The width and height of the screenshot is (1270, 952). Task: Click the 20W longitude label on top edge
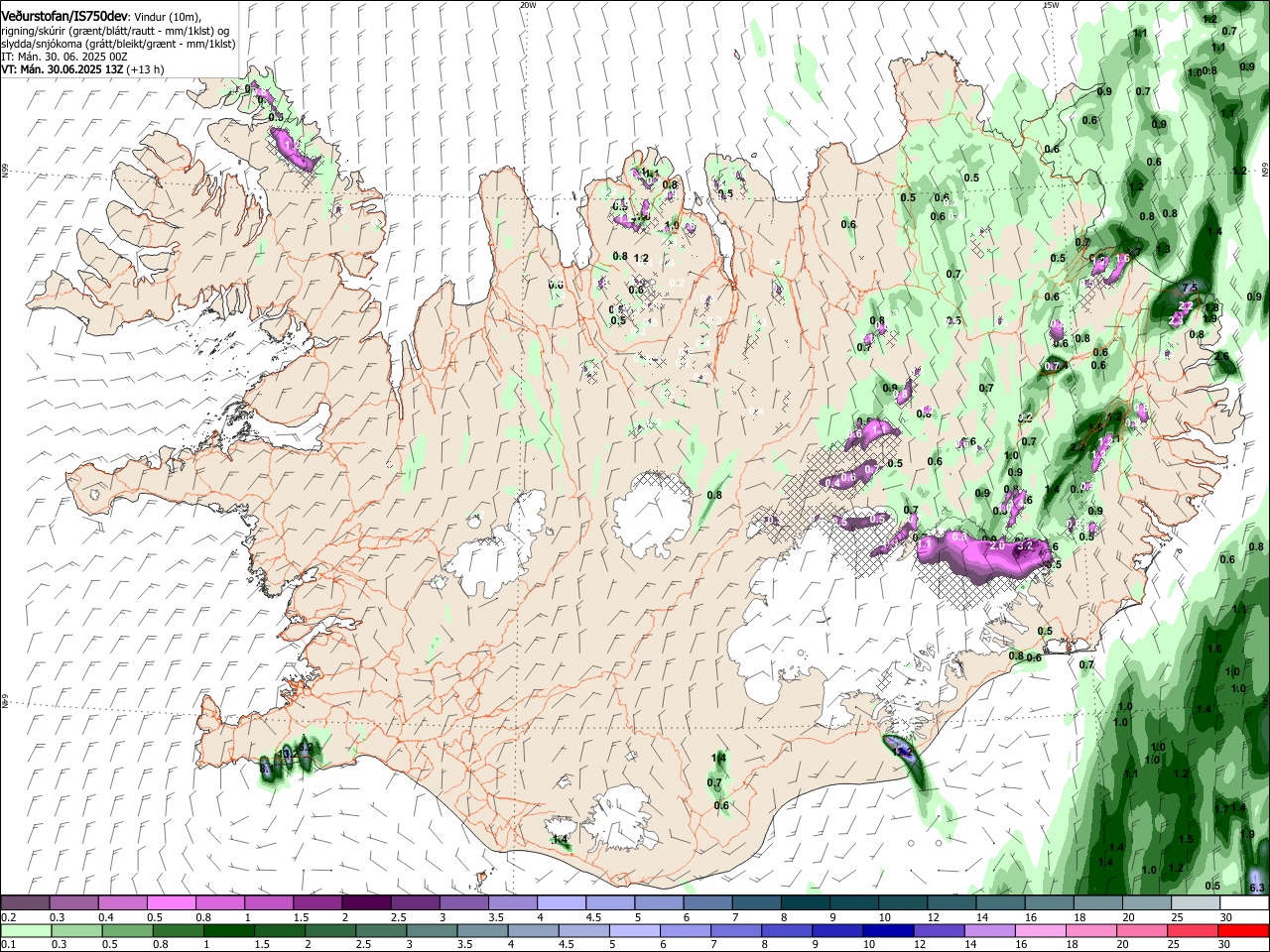[528, 5]
